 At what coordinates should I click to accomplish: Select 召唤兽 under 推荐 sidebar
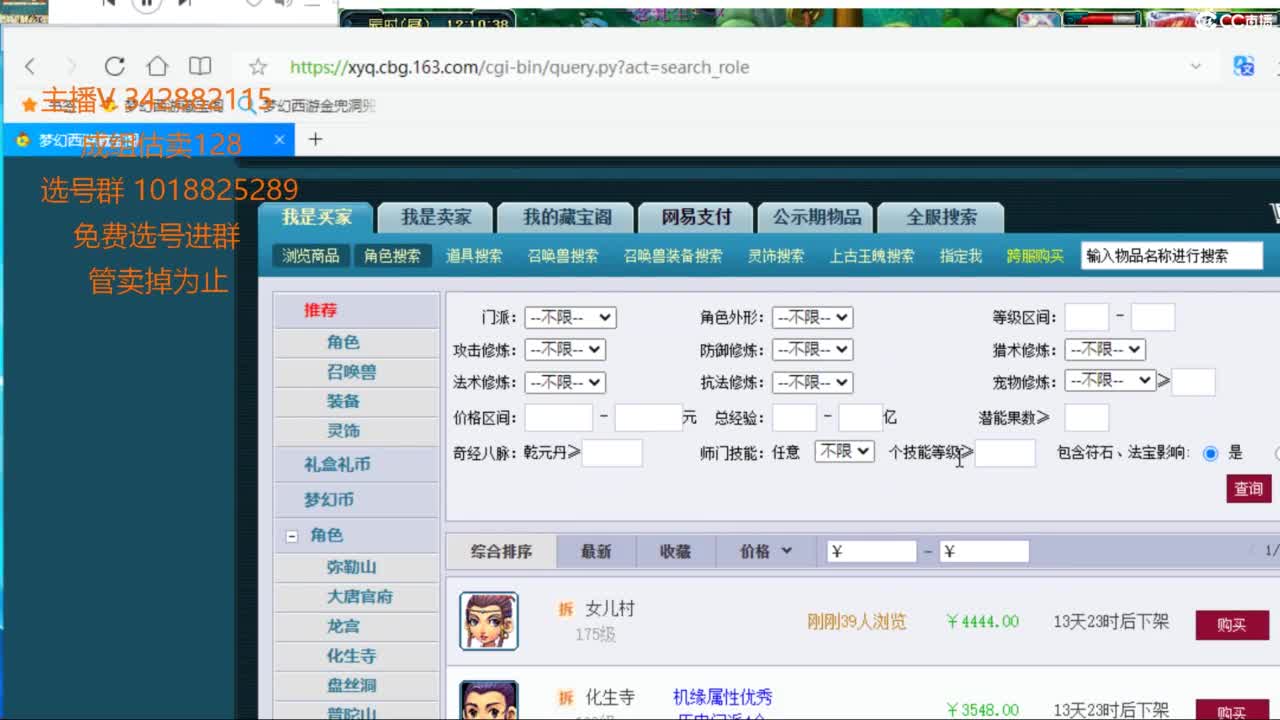[x=352, y=371]
